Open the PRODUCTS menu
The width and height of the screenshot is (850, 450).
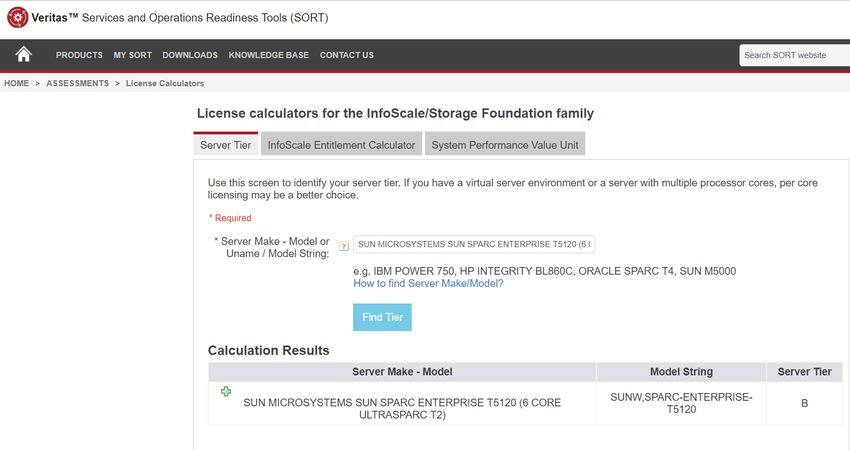(79, 55)
